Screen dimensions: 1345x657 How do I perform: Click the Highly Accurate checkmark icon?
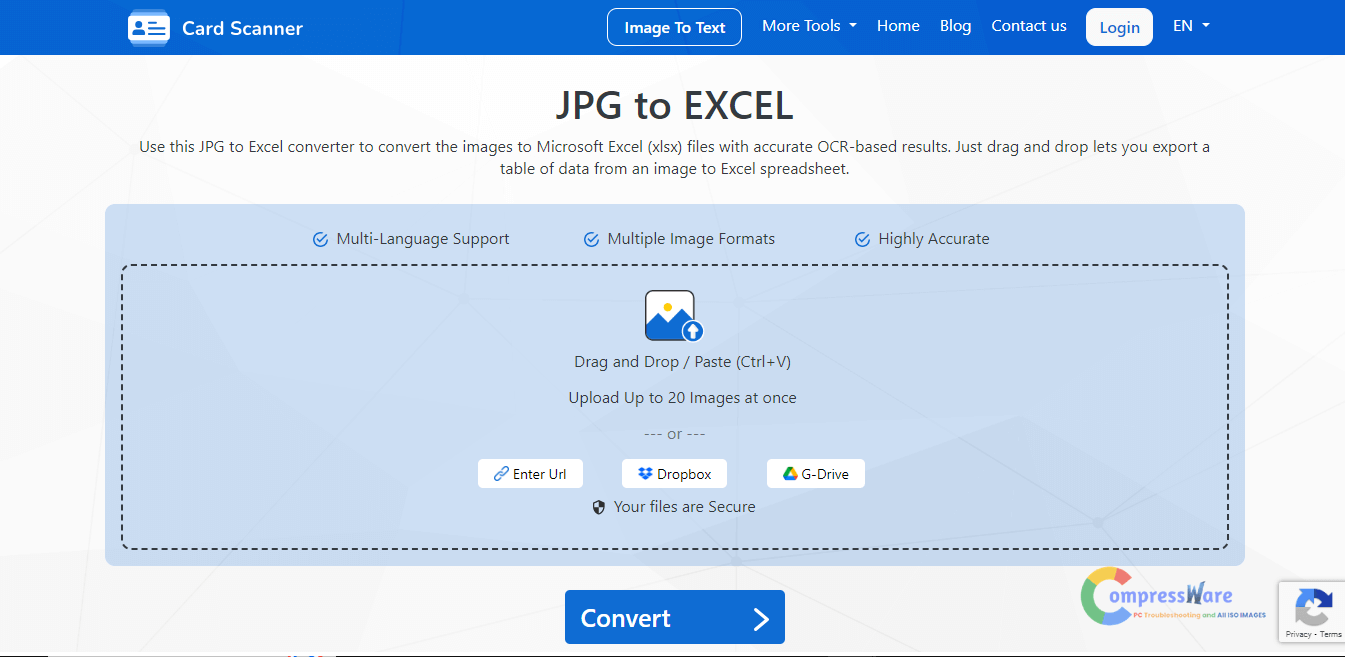862,239
